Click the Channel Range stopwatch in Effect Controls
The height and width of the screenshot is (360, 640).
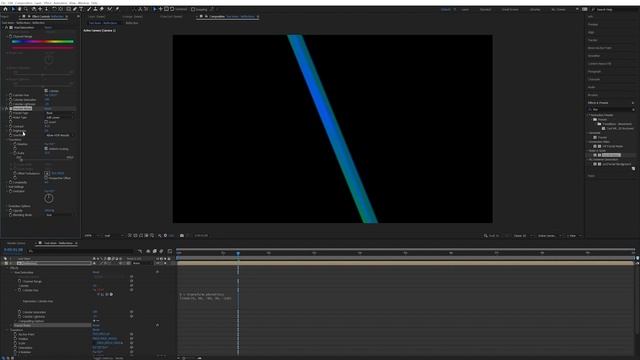10,36
